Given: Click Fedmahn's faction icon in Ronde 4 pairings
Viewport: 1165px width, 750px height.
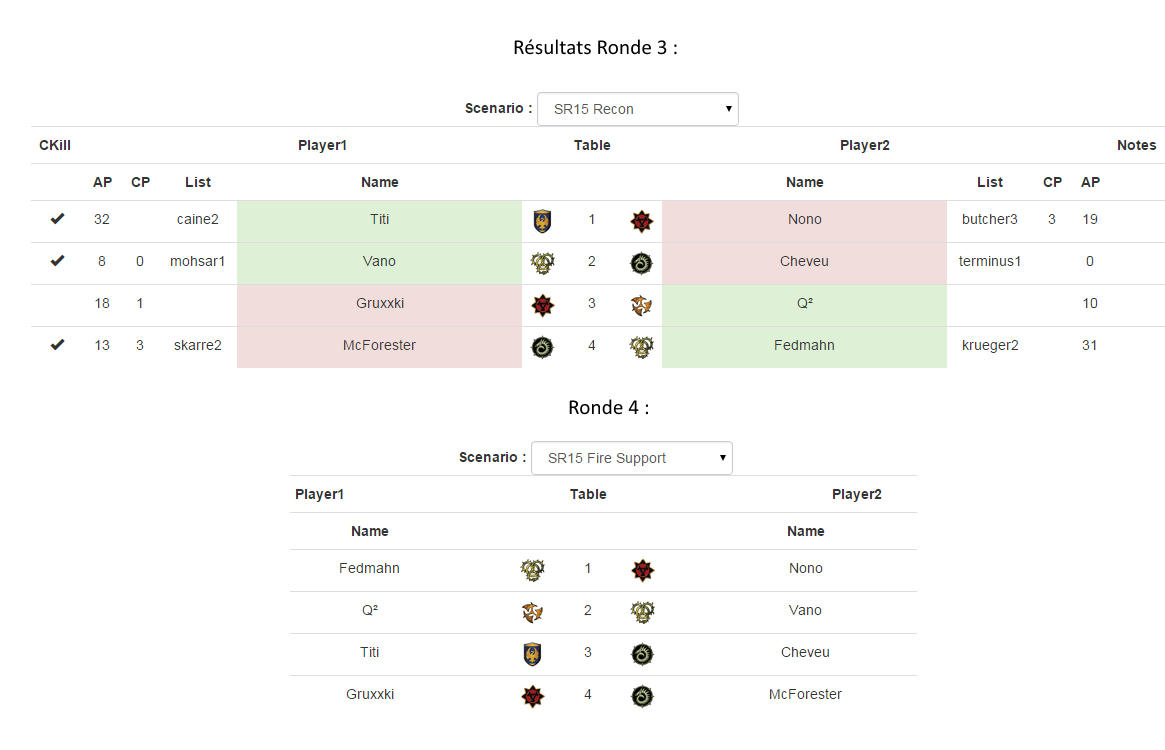Looking at the screenshot, I should tap(533, 570).
